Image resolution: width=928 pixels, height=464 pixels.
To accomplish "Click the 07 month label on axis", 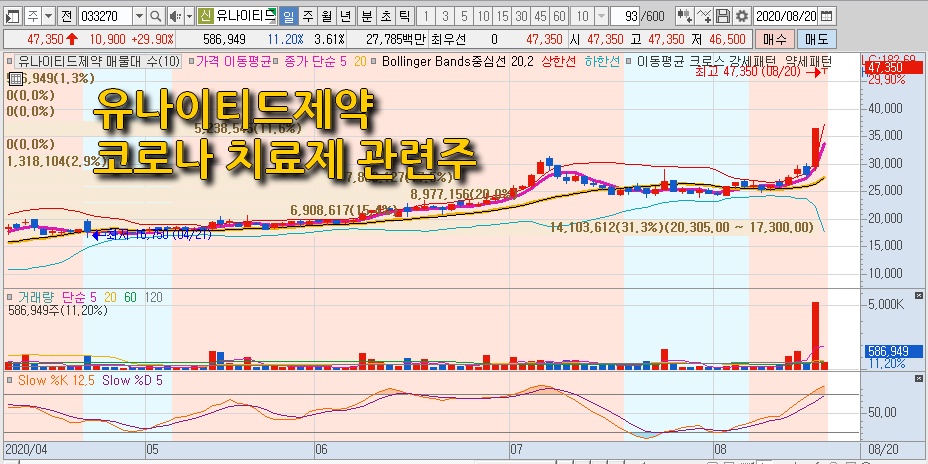I will 517,449.
